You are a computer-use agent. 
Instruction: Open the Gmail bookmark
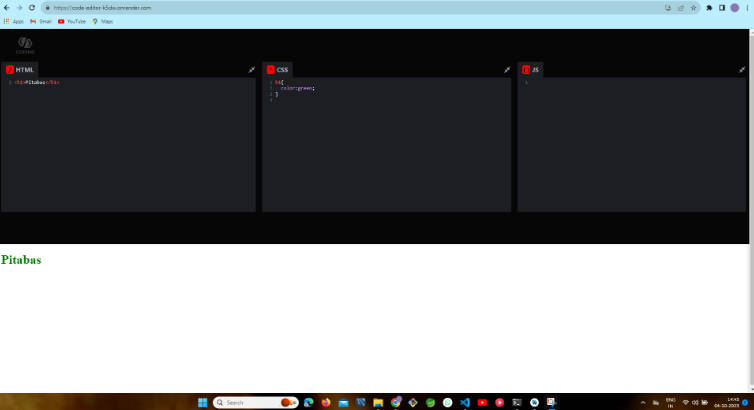click(x=41, y=20)
